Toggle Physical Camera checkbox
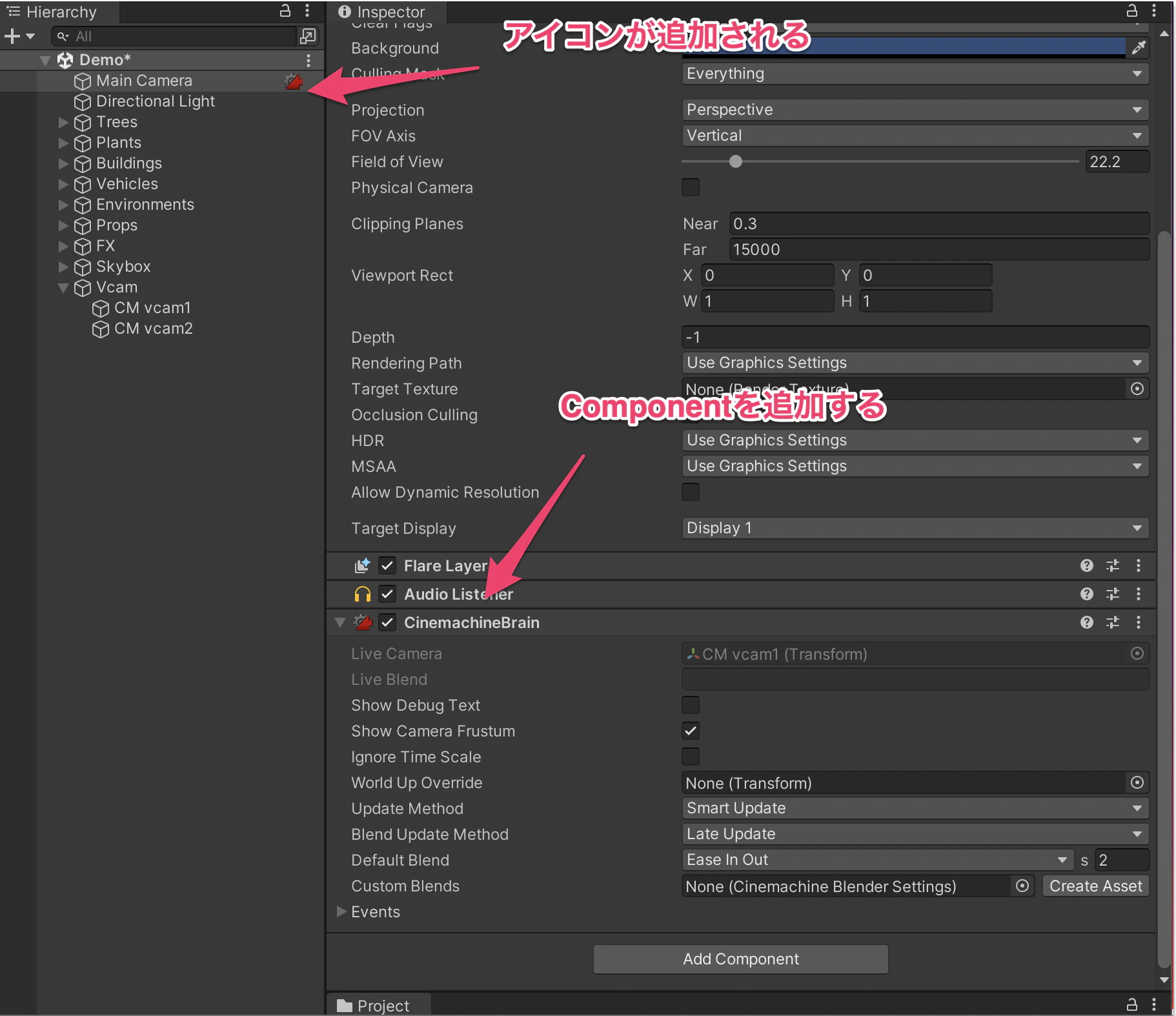The height and width of the screenshot is (1016, 1176). tap(691, 187)
